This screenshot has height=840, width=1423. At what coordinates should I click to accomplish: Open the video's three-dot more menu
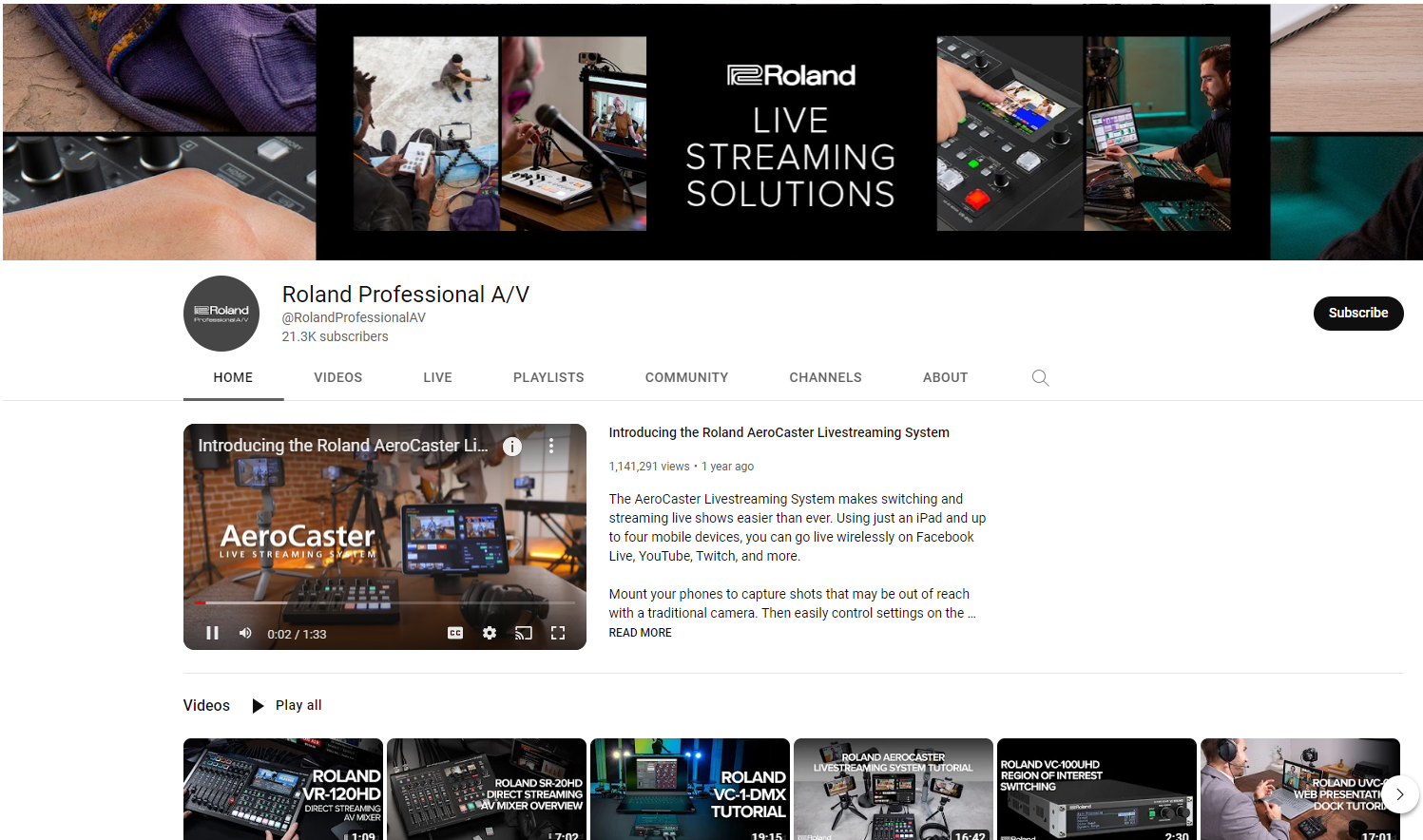551,446
